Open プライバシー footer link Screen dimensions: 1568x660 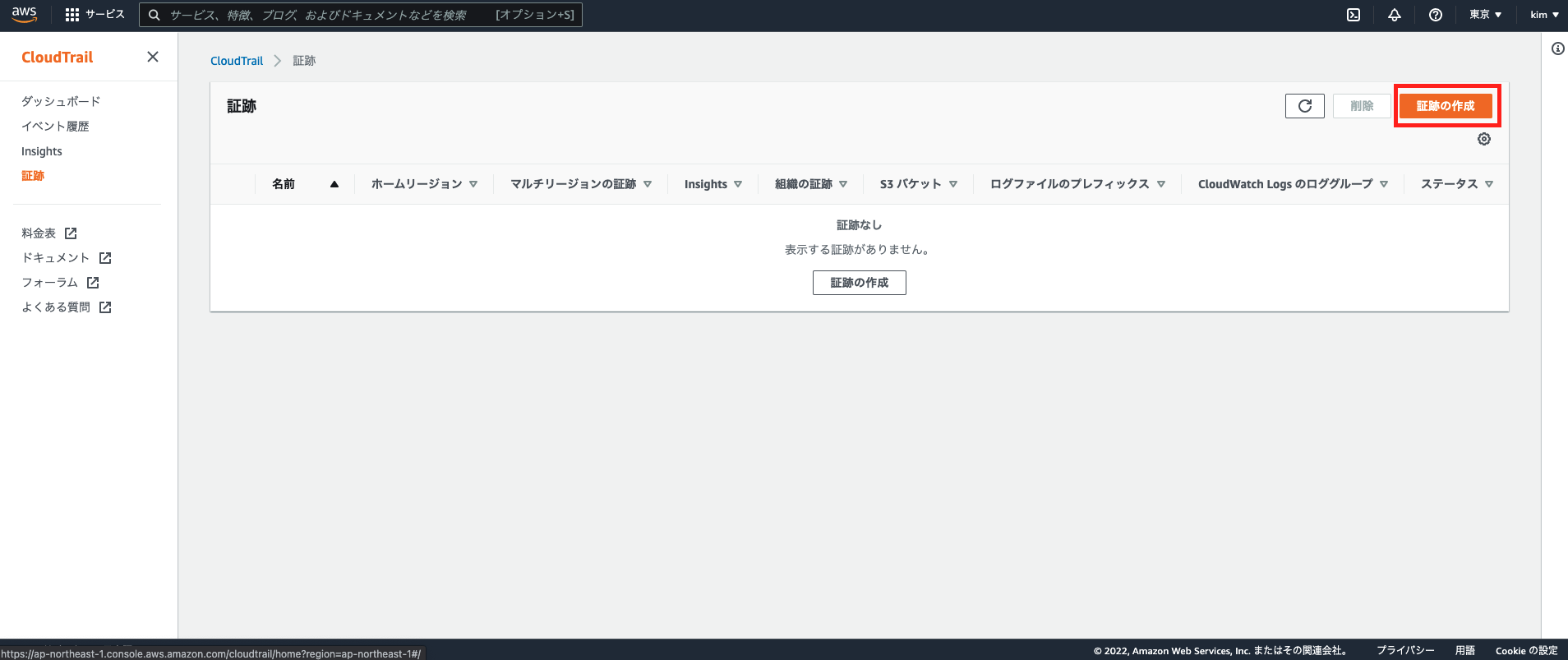pos(1405,650)
